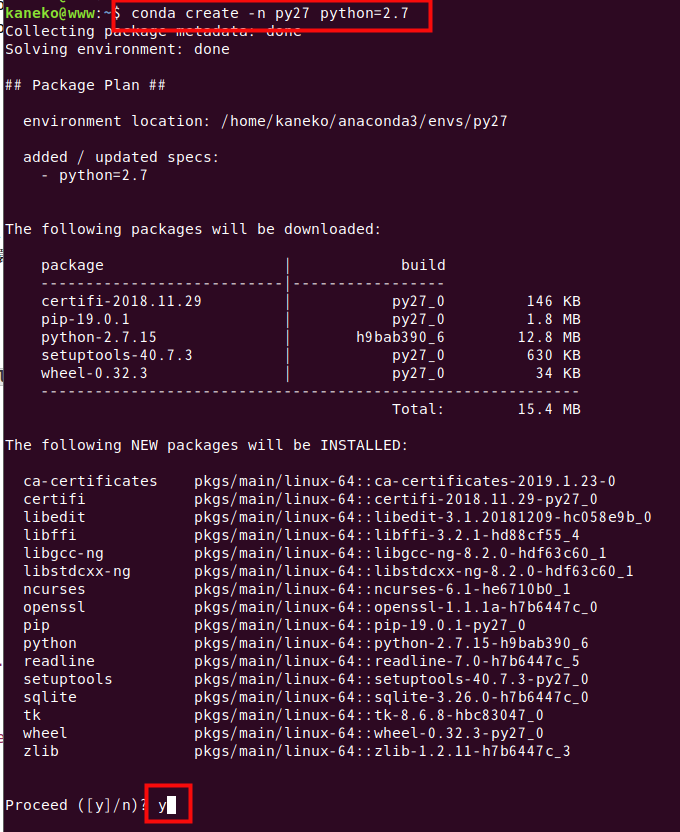Click the 'package' column header
Viewport: 680px width, 832px height.
tap(72, 265)
